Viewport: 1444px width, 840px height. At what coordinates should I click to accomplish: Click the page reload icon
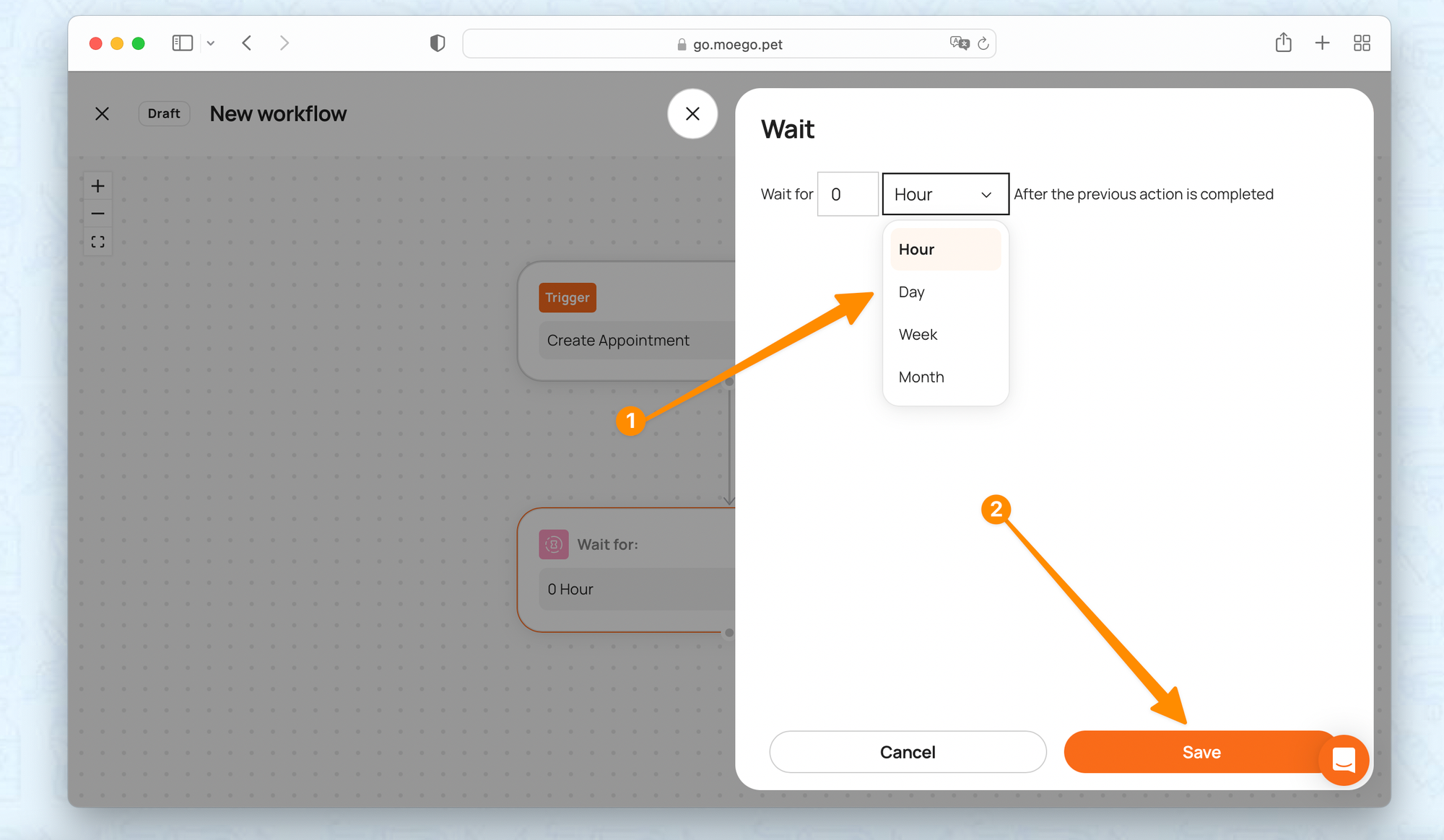(x=983, y=44)
